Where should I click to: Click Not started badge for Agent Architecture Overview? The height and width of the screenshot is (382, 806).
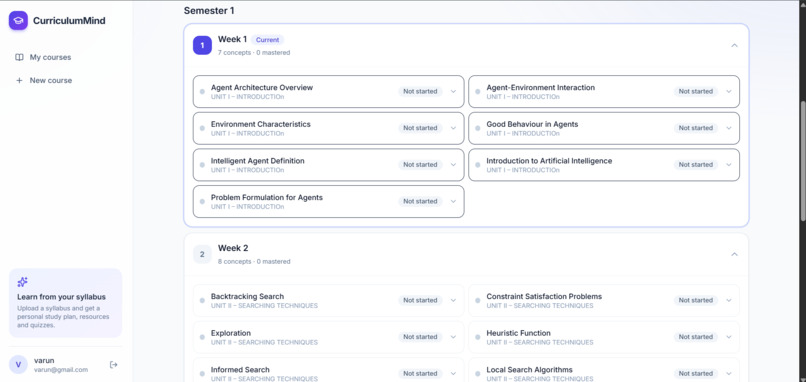[x=420, y=92]
